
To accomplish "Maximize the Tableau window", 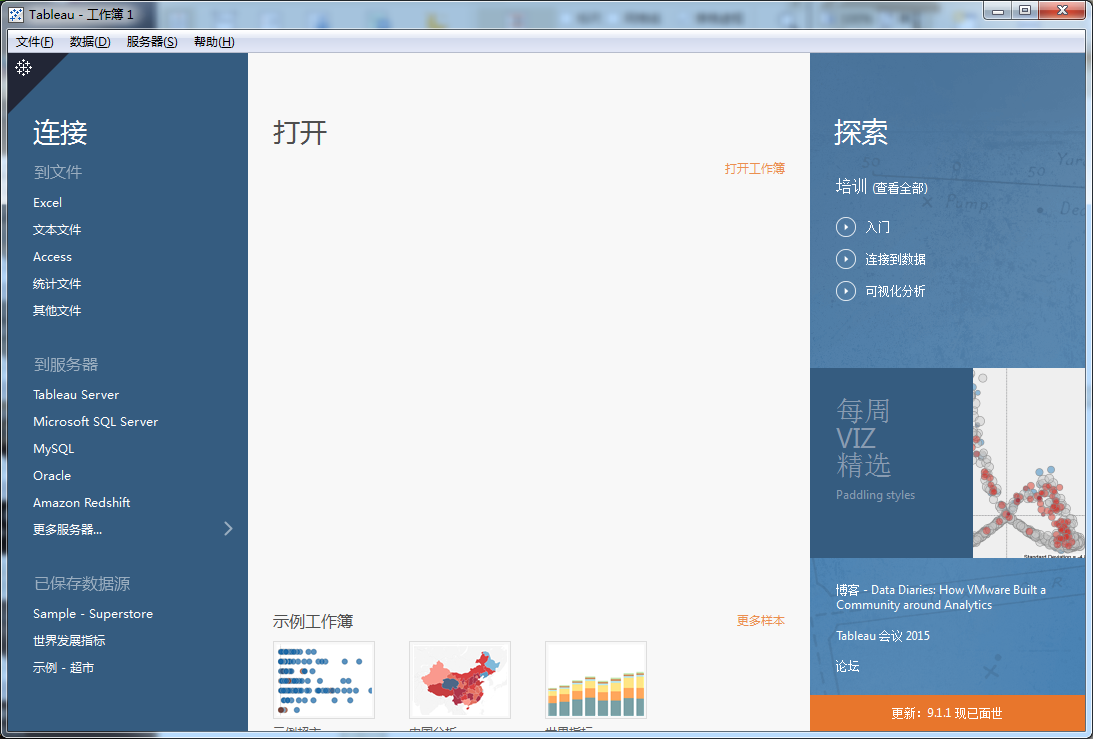I will [x=1025, y=10].
